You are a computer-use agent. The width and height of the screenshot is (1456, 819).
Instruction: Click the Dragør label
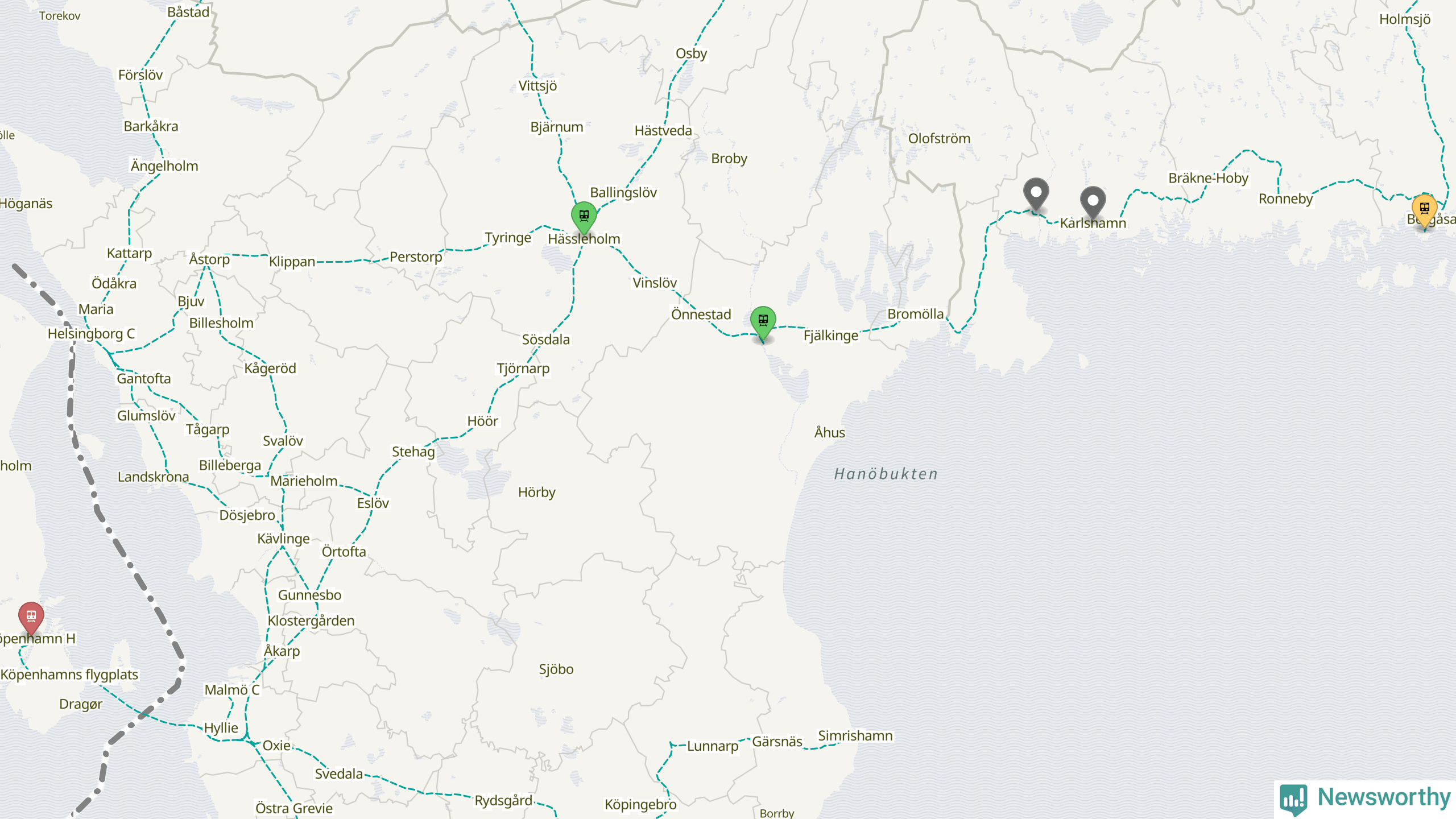[x=81, y=705]
